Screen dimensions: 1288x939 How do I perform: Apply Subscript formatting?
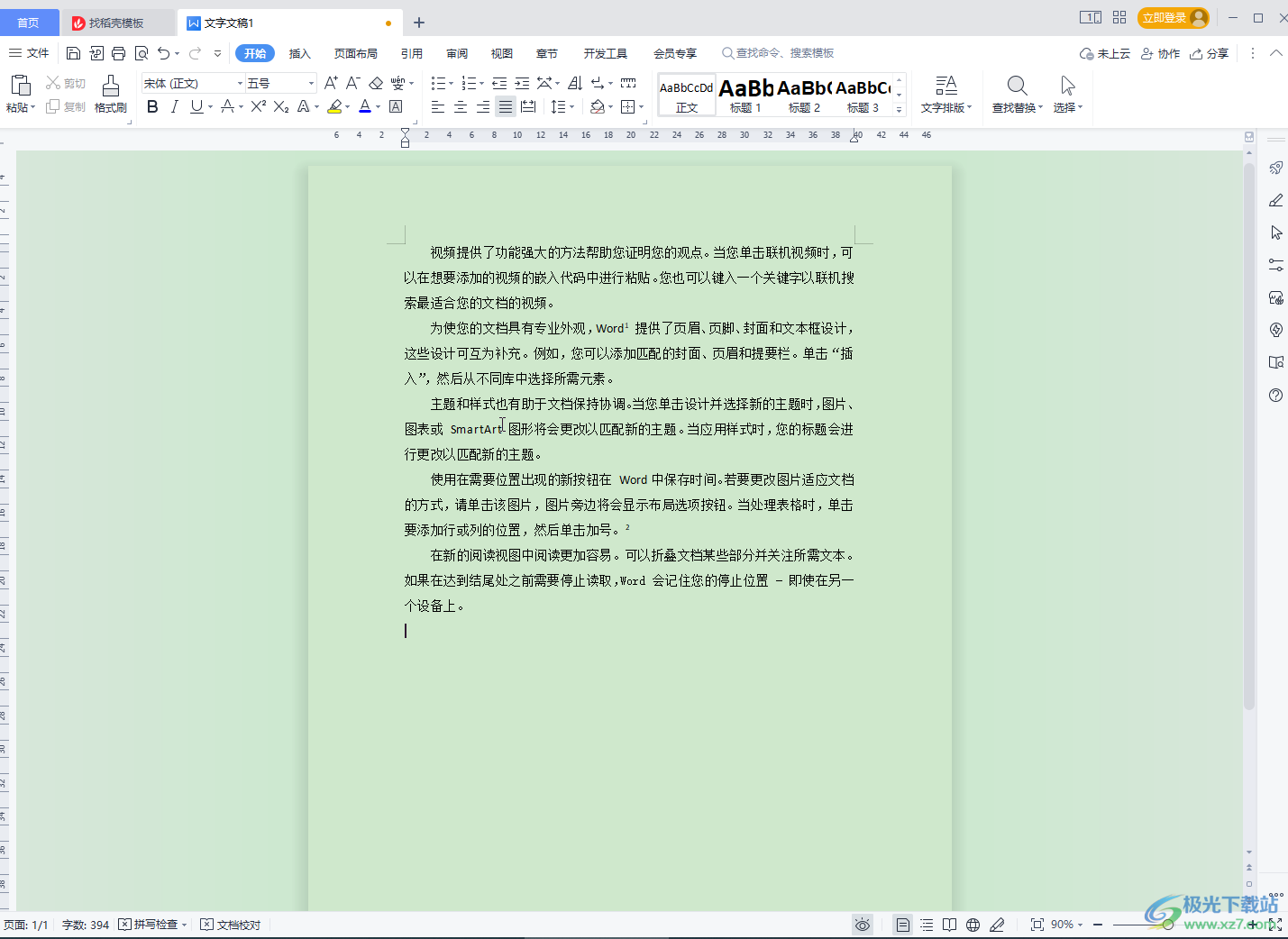[281, 106]
